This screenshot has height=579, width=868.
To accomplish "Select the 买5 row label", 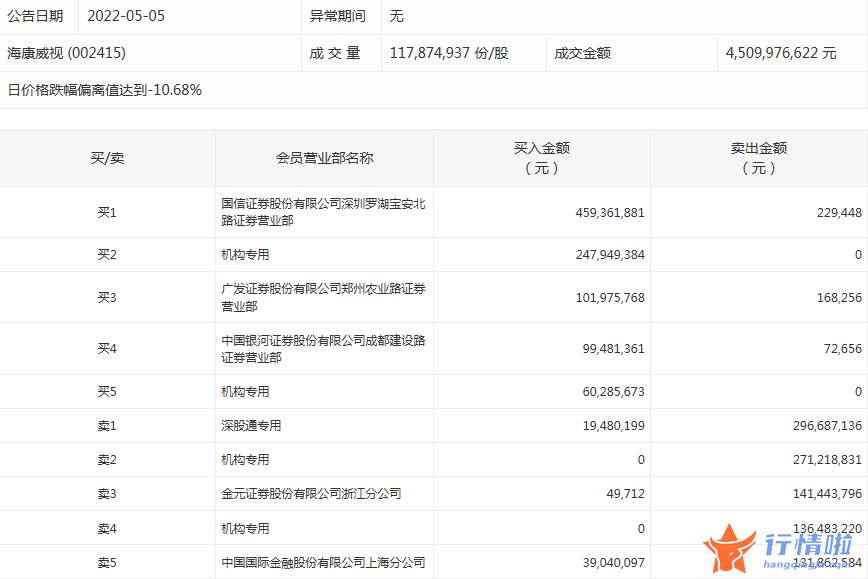I will pyautogui.click(x=107, y=391).
